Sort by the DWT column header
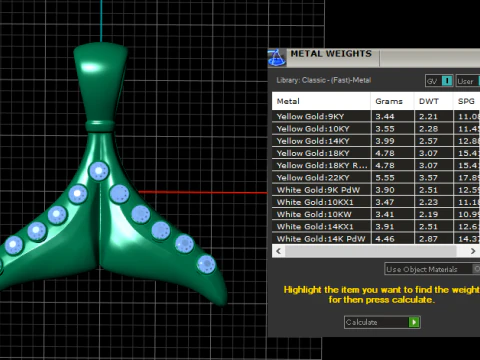Image resolution: width=480 pixels, height=360 pixels. [433, 101]
